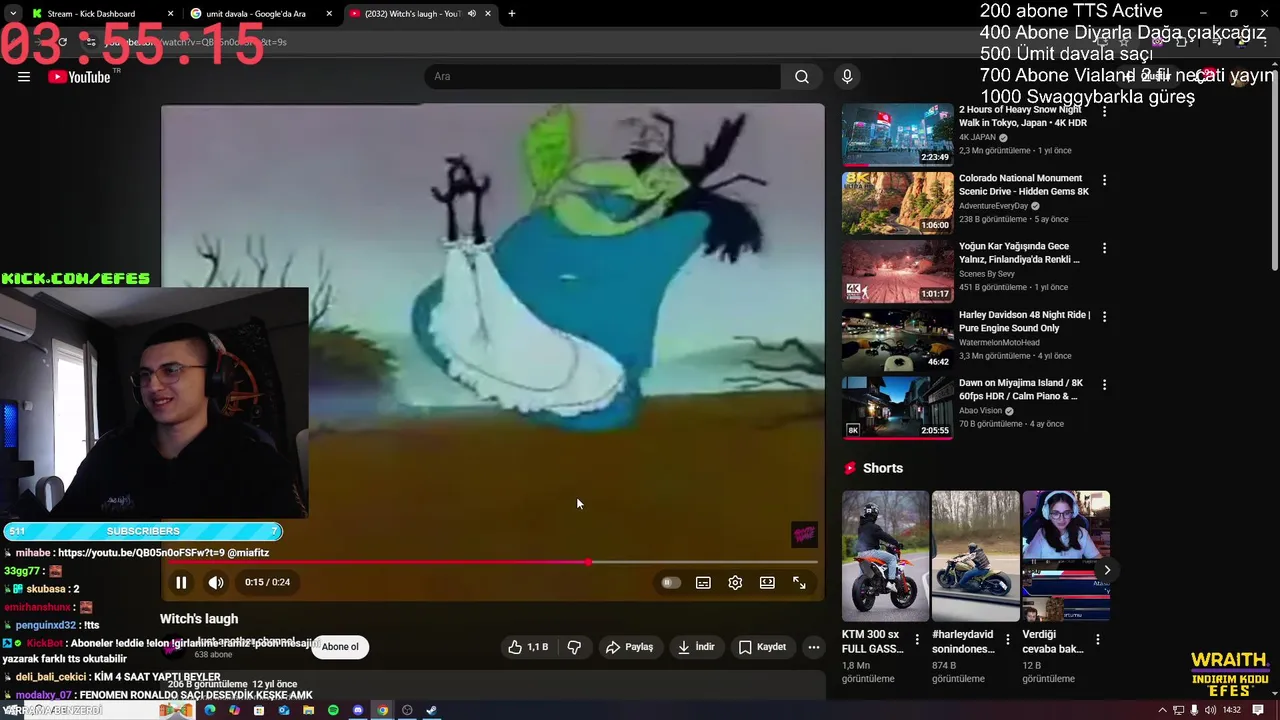The image size is (1280, 720).
Task: Open a new browser tab
Action: click(x=511, y=14)
